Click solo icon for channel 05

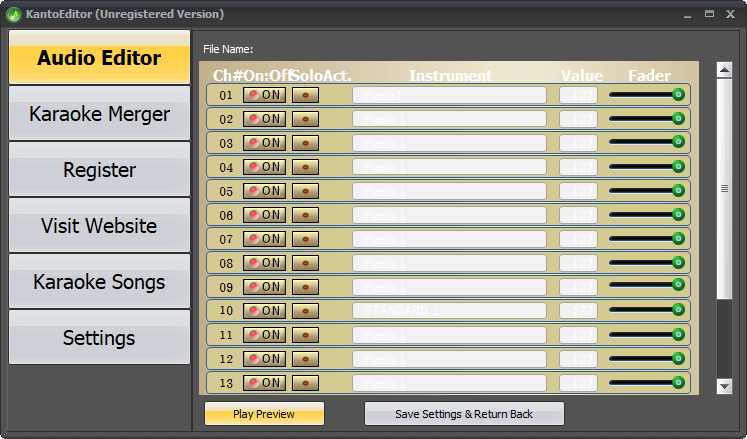click(305, 191)
